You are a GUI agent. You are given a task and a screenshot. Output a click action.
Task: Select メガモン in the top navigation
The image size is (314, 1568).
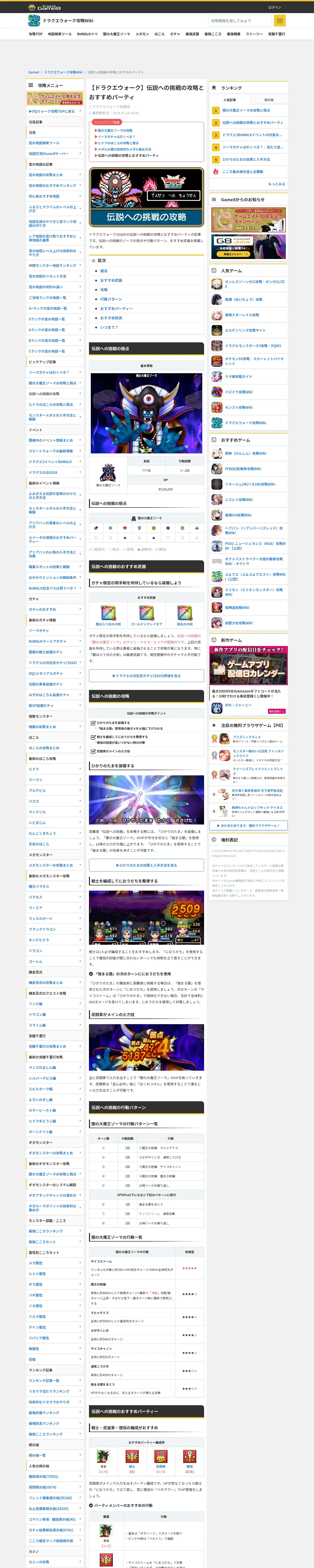click(x=142, y=34)
